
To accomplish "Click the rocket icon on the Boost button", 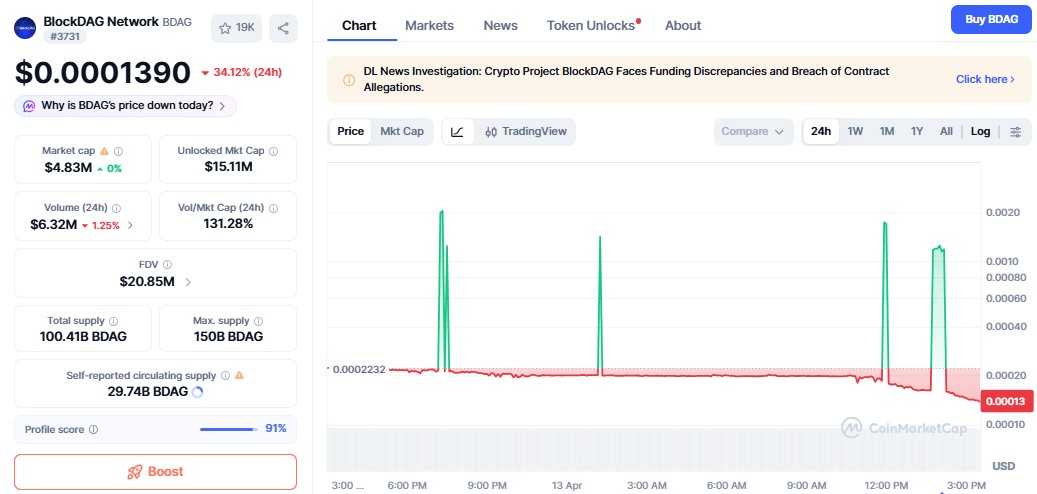I will pos(135,472).
